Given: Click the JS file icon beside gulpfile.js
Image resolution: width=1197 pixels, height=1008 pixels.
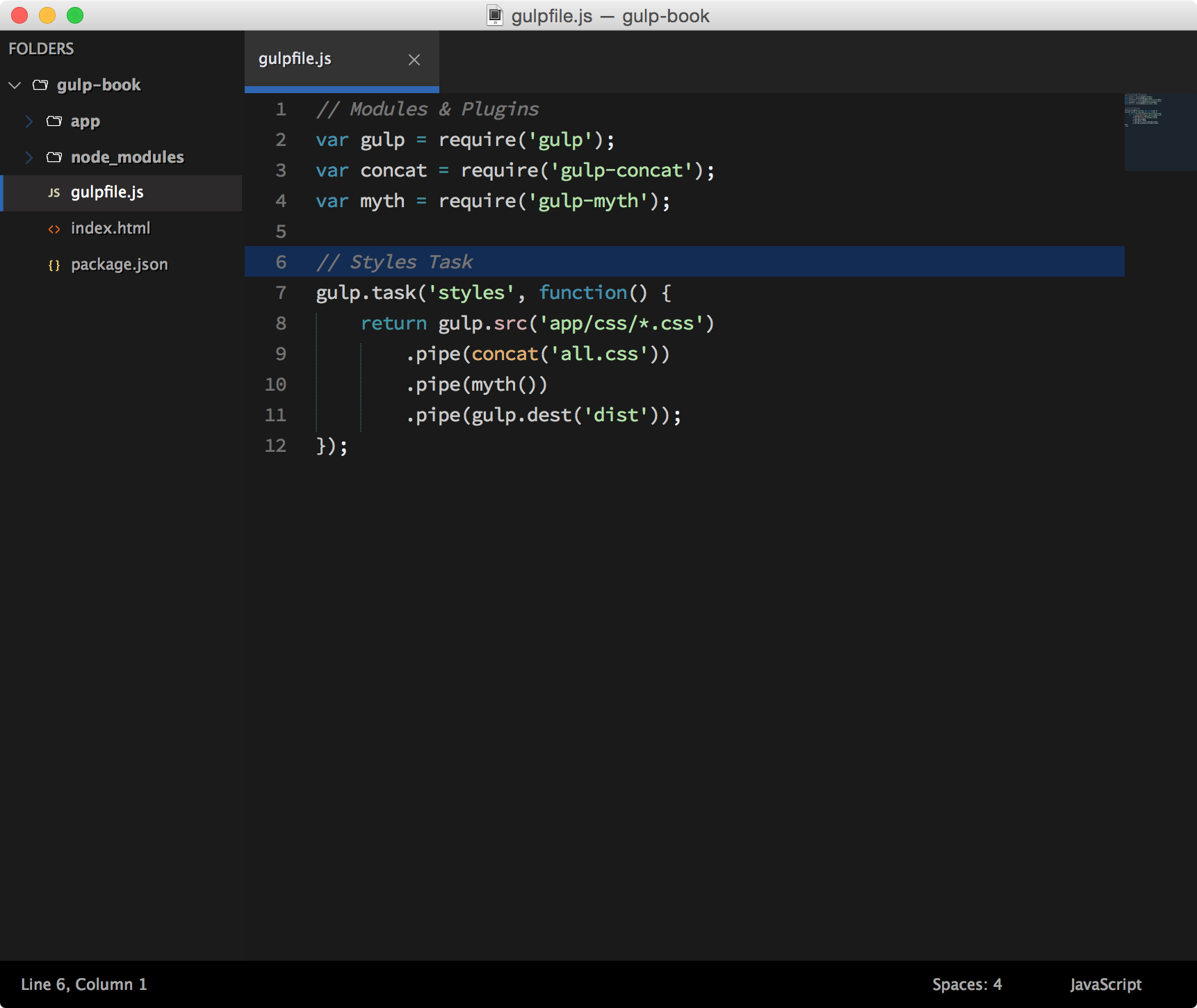Looking at the screenshot, I should 54,193.
